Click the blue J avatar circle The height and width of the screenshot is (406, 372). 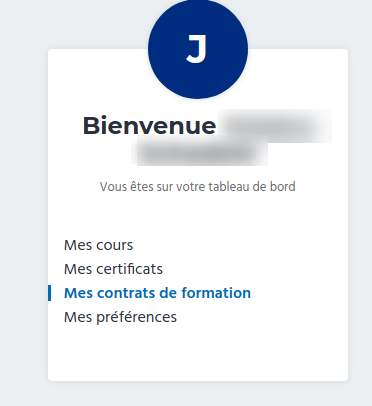pyautogui.click(x=198, y=49)
